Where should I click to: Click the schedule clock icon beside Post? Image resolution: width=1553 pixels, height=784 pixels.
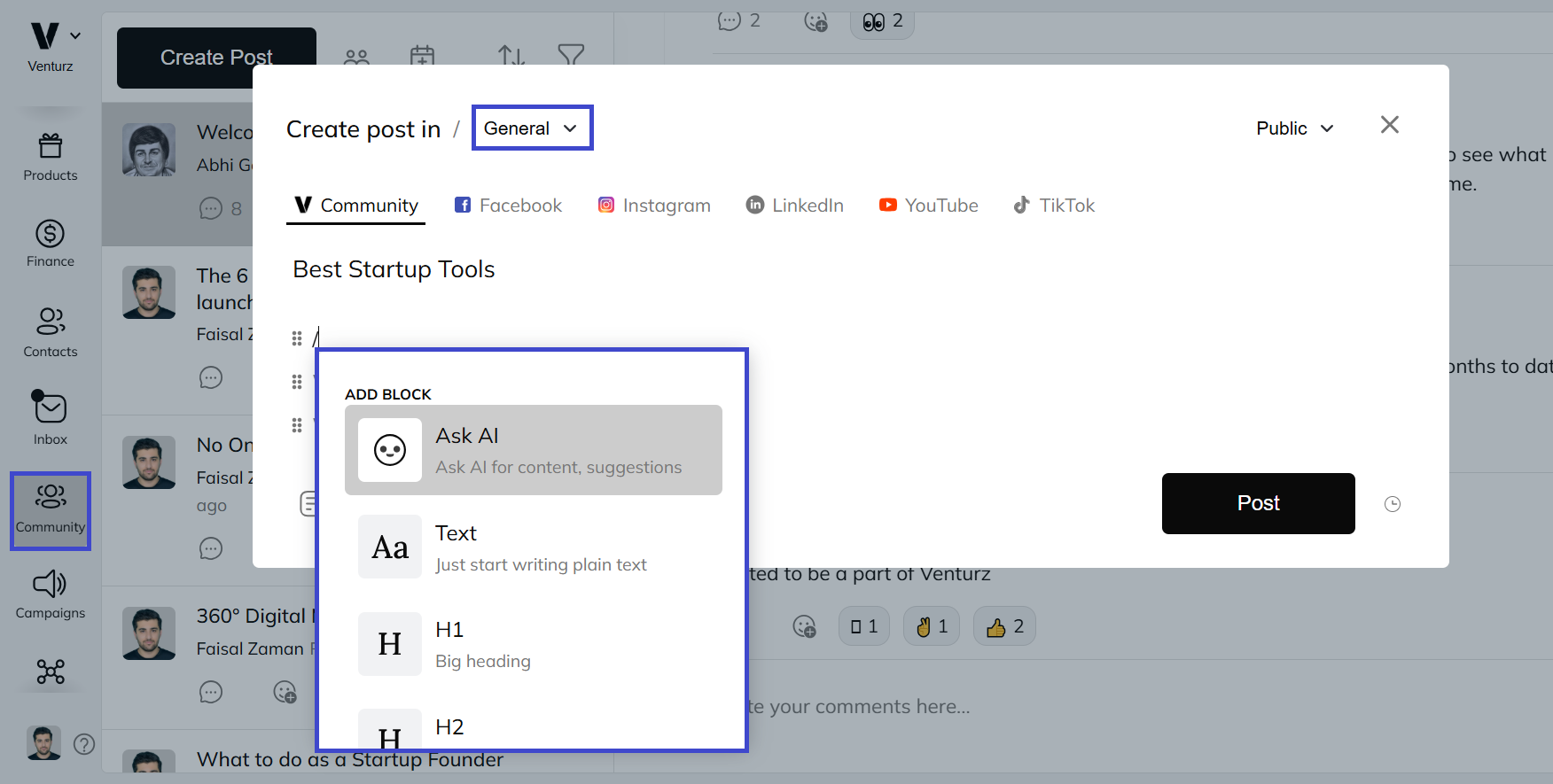1393,504
